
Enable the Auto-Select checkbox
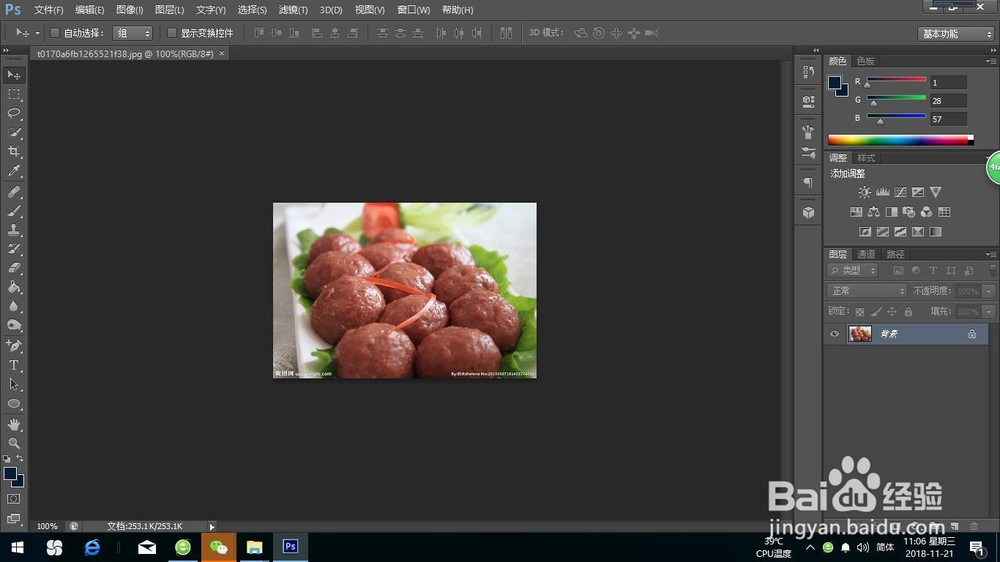tap(55, 33)
